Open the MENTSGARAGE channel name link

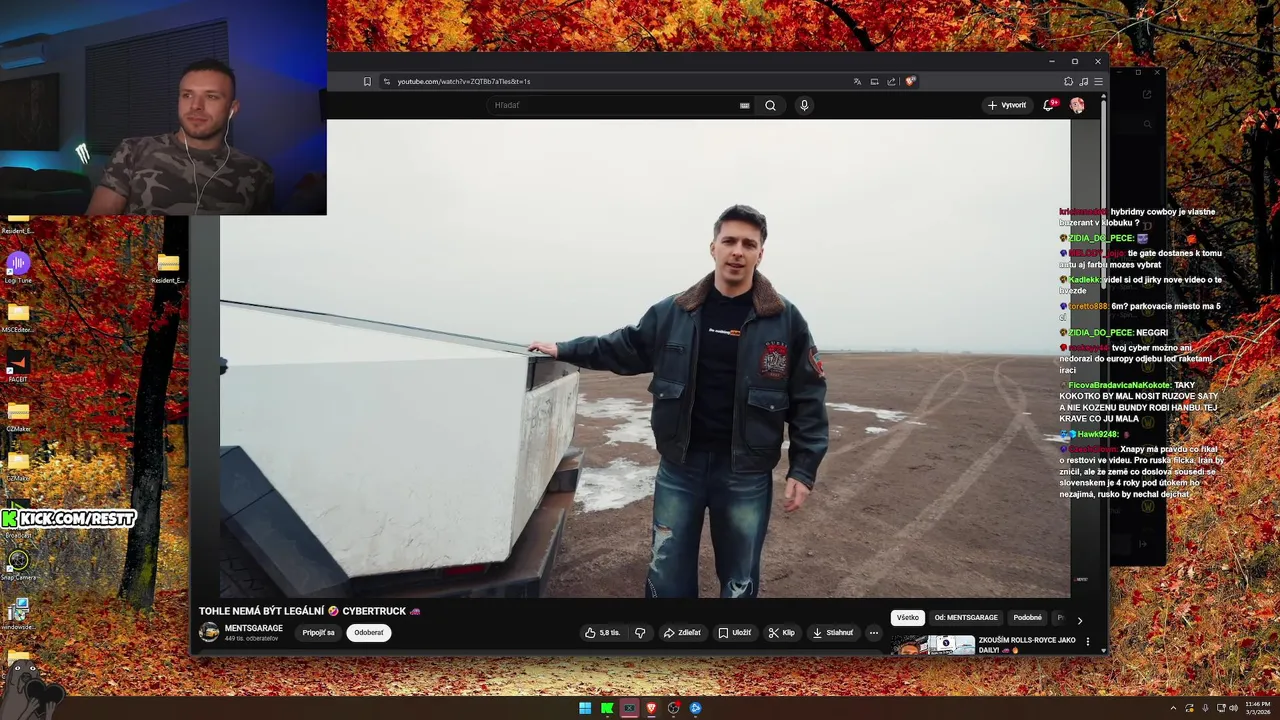point(254,628)
